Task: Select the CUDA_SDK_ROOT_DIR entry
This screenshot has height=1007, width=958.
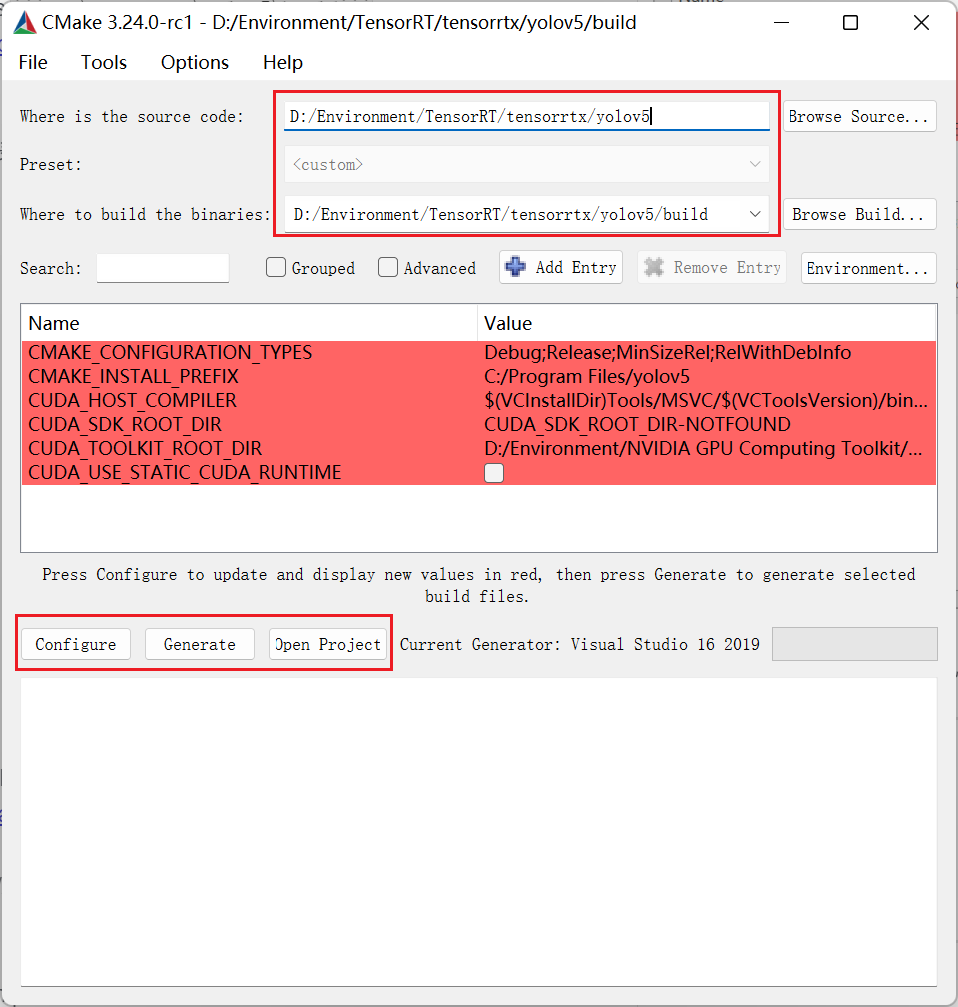Action: click(478, 425)
